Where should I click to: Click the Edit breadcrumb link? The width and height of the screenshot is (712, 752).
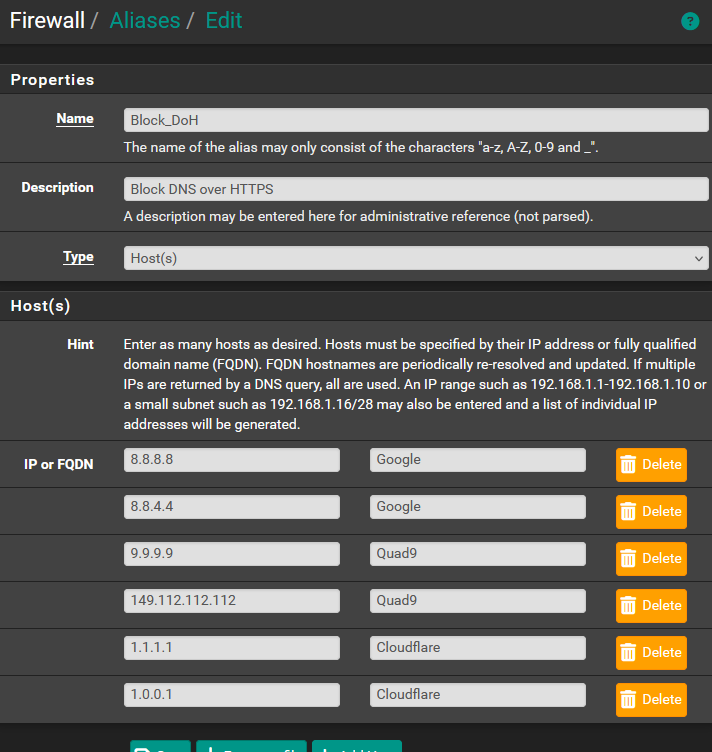point(224,21)
